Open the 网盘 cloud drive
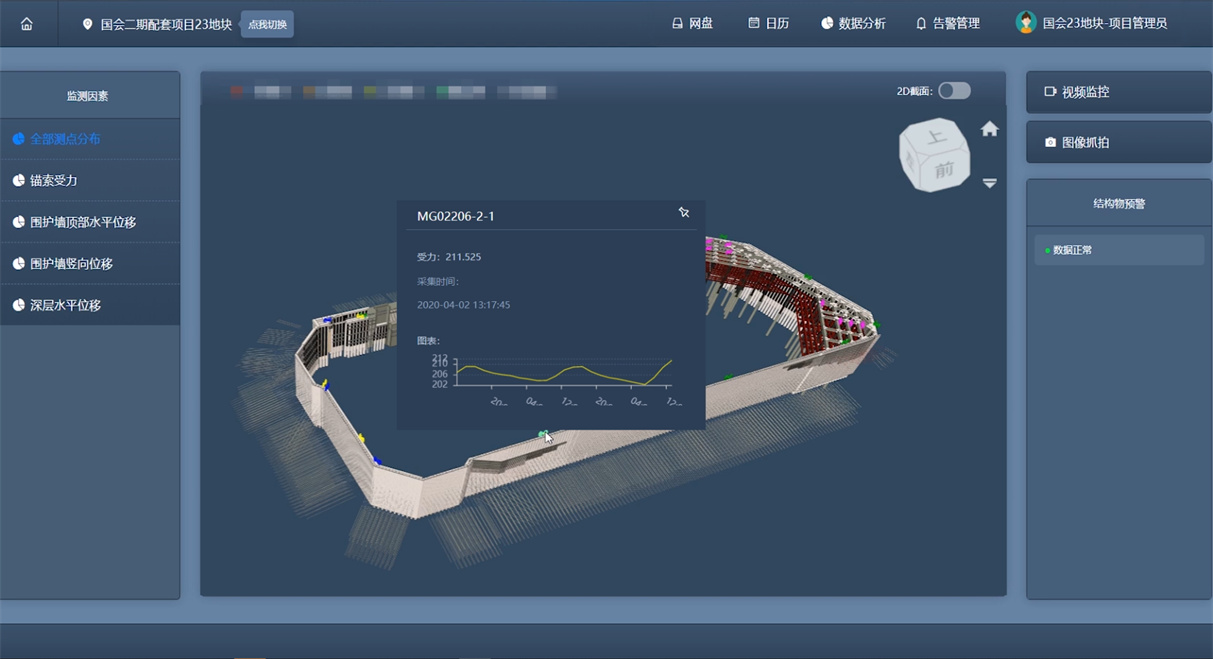 pos(692,23)
